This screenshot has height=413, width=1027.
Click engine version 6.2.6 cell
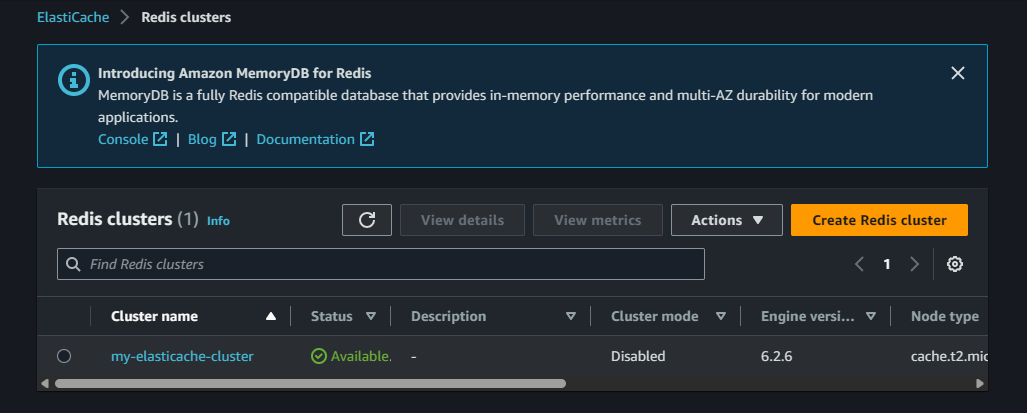tap(777, 356)
